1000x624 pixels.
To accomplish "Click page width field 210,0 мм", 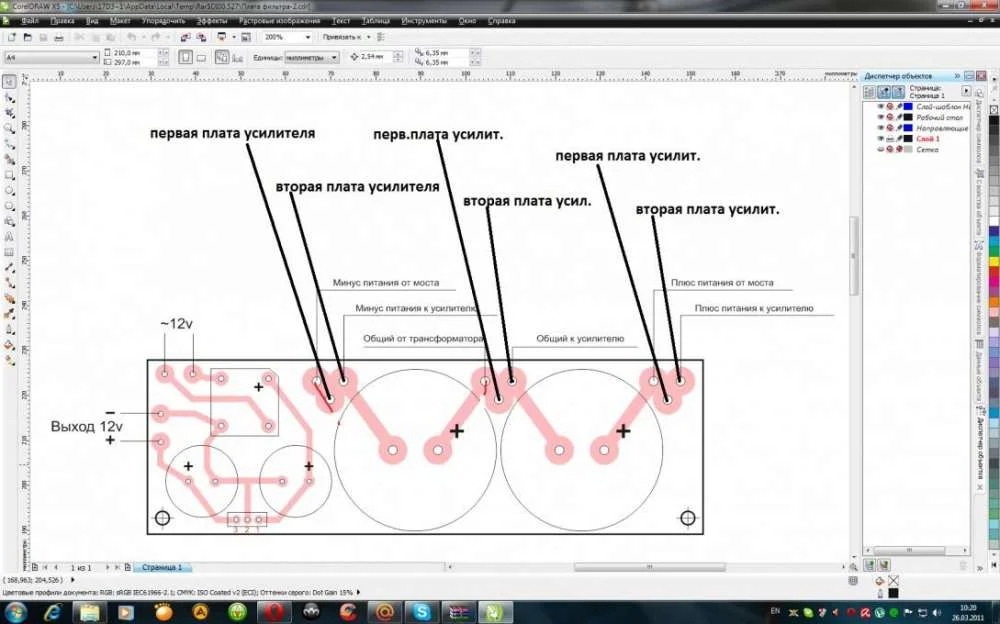I will tap(134, 52).
